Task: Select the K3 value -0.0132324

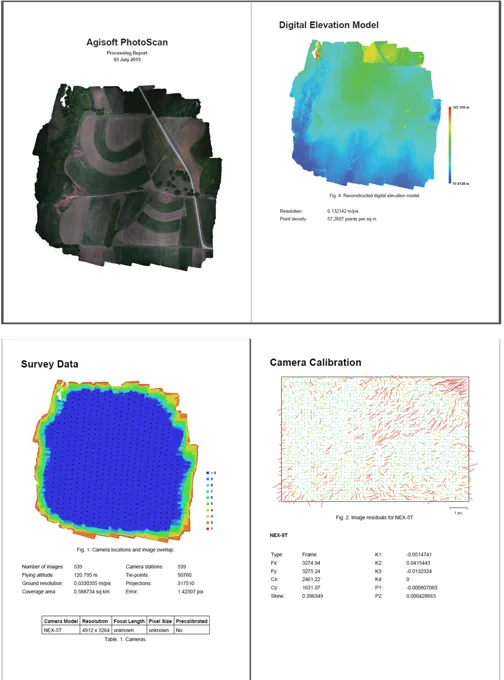Action: [x=419, y=571]
